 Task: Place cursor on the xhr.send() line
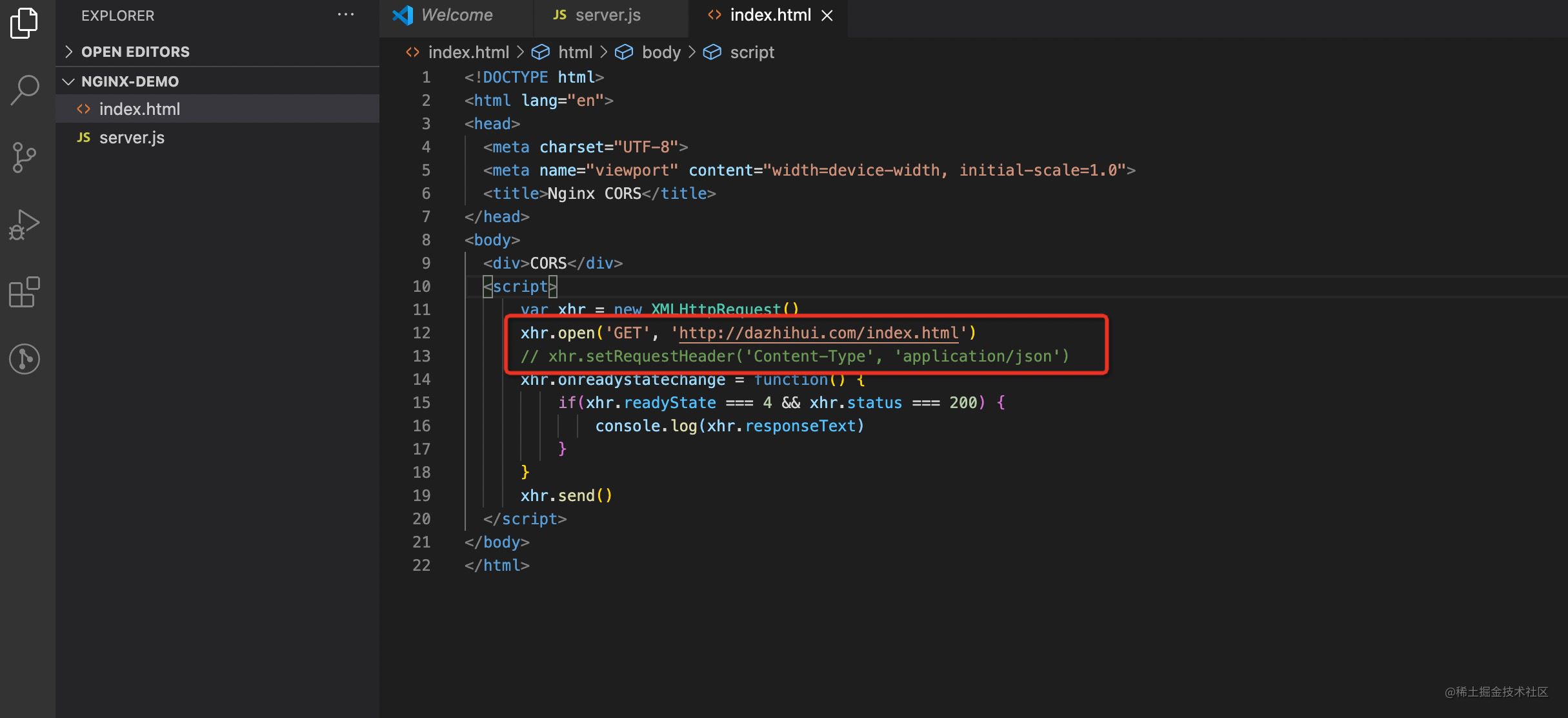[x=566, y=495]
